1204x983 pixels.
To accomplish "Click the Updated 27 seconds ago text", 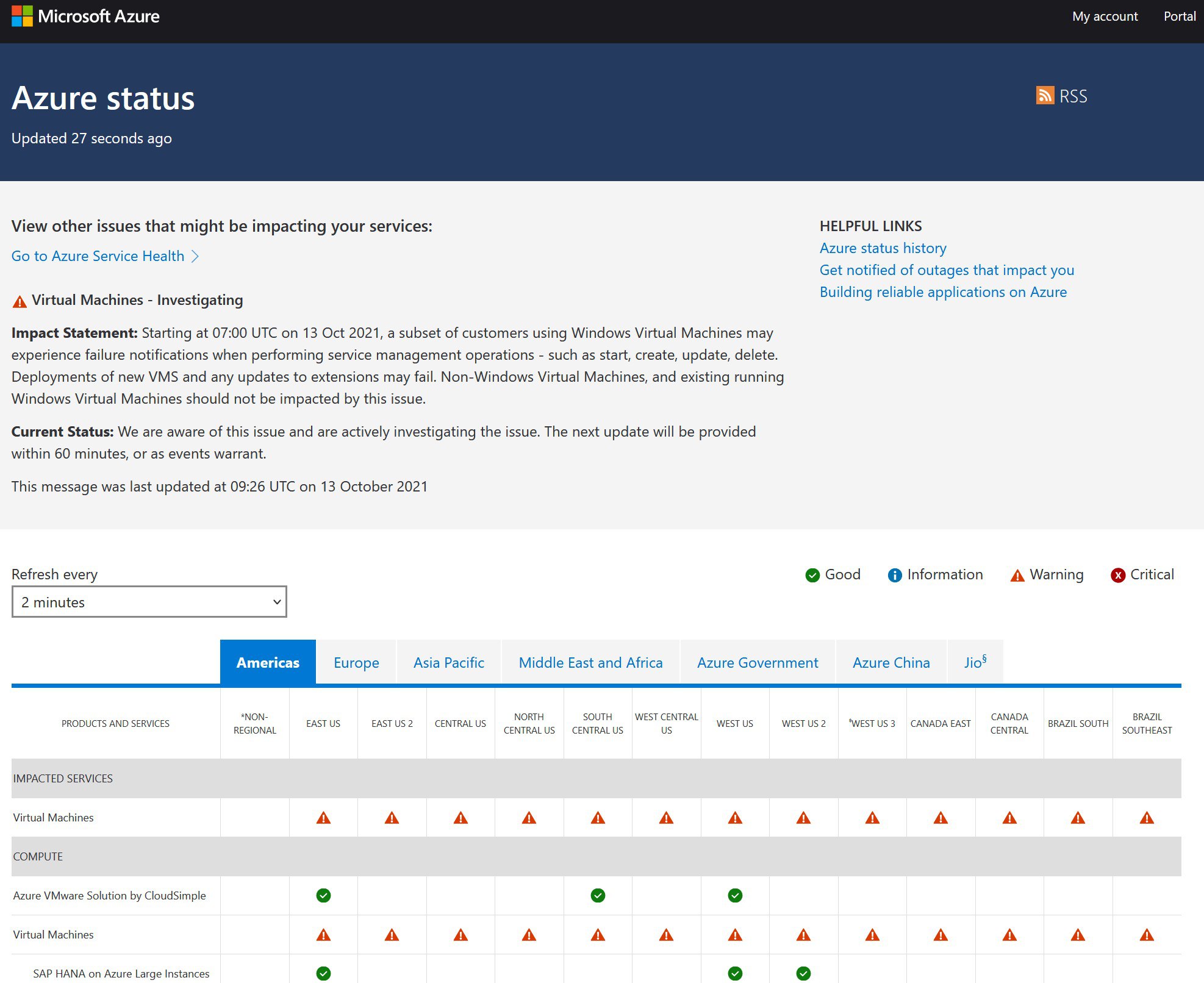I will pyautogui.click(x=91, y=138).
